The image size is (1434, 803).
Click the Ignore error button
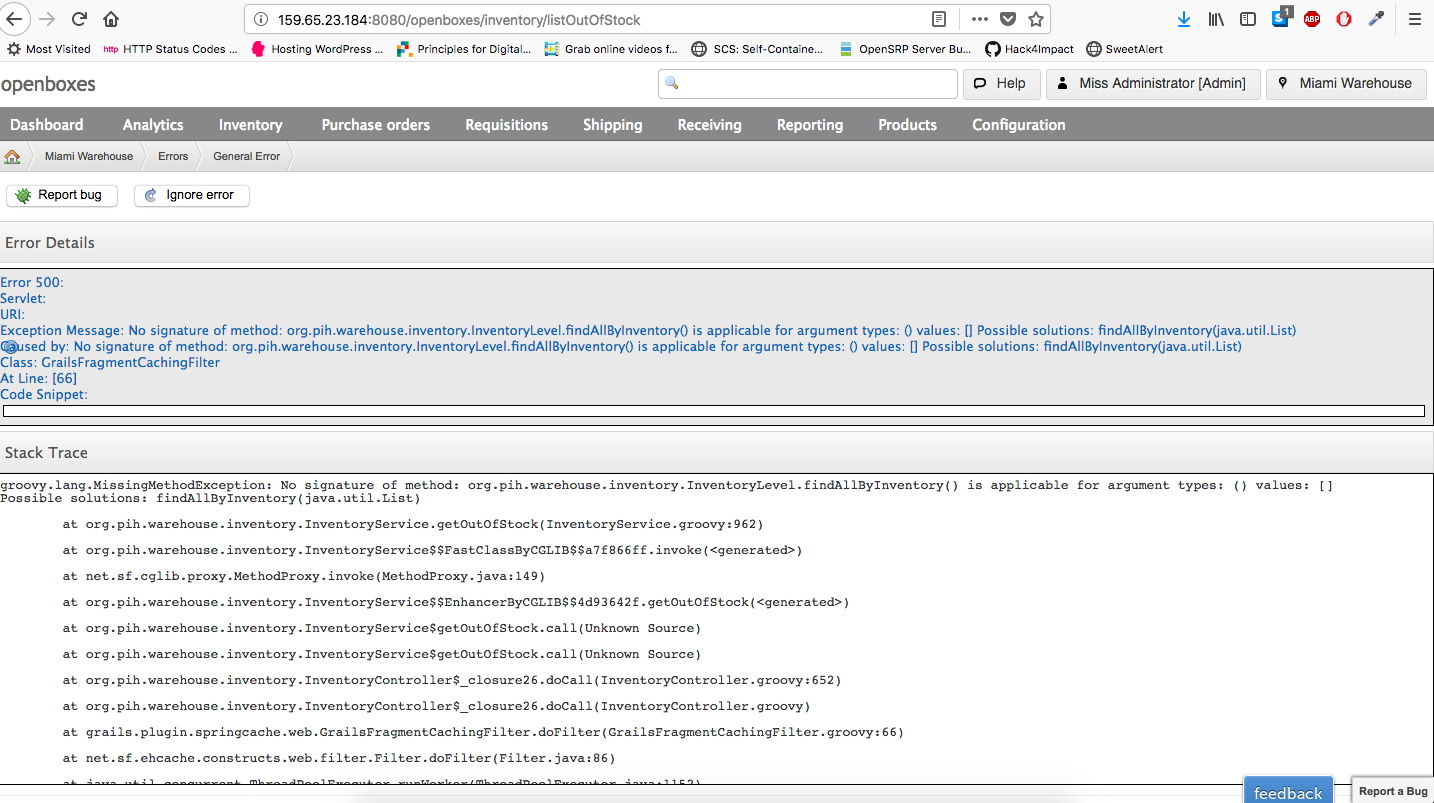tap(192, 195)
